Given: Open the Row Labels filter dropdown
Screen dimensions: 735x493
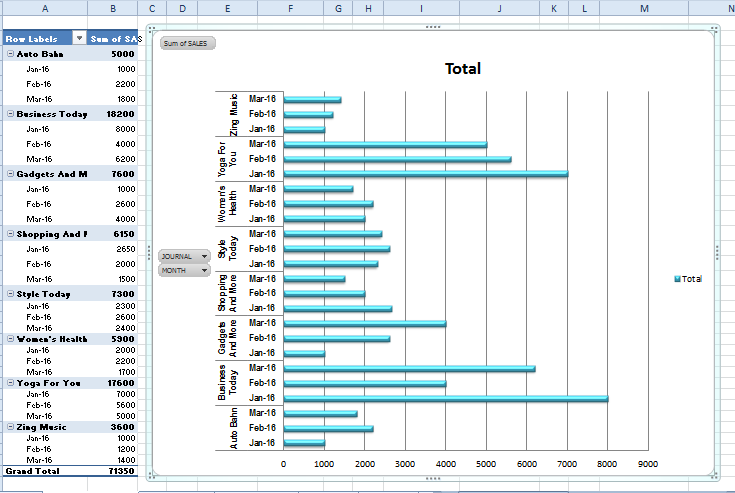Looking at the screenshot, I should pyautogui.click(x=80, y=39).
